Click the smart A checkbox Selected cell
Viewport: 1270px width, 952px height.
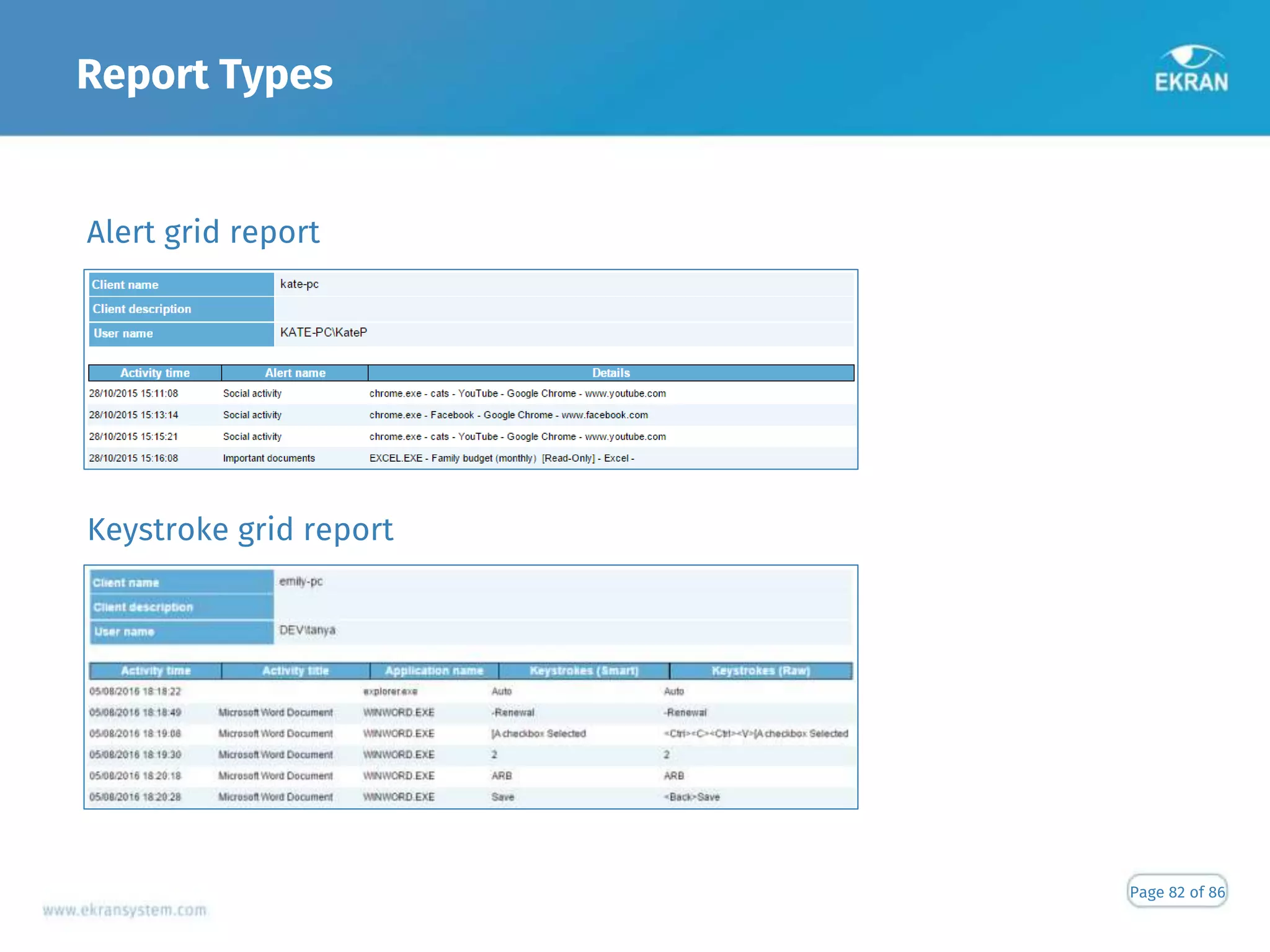click(x=538, y=734)
